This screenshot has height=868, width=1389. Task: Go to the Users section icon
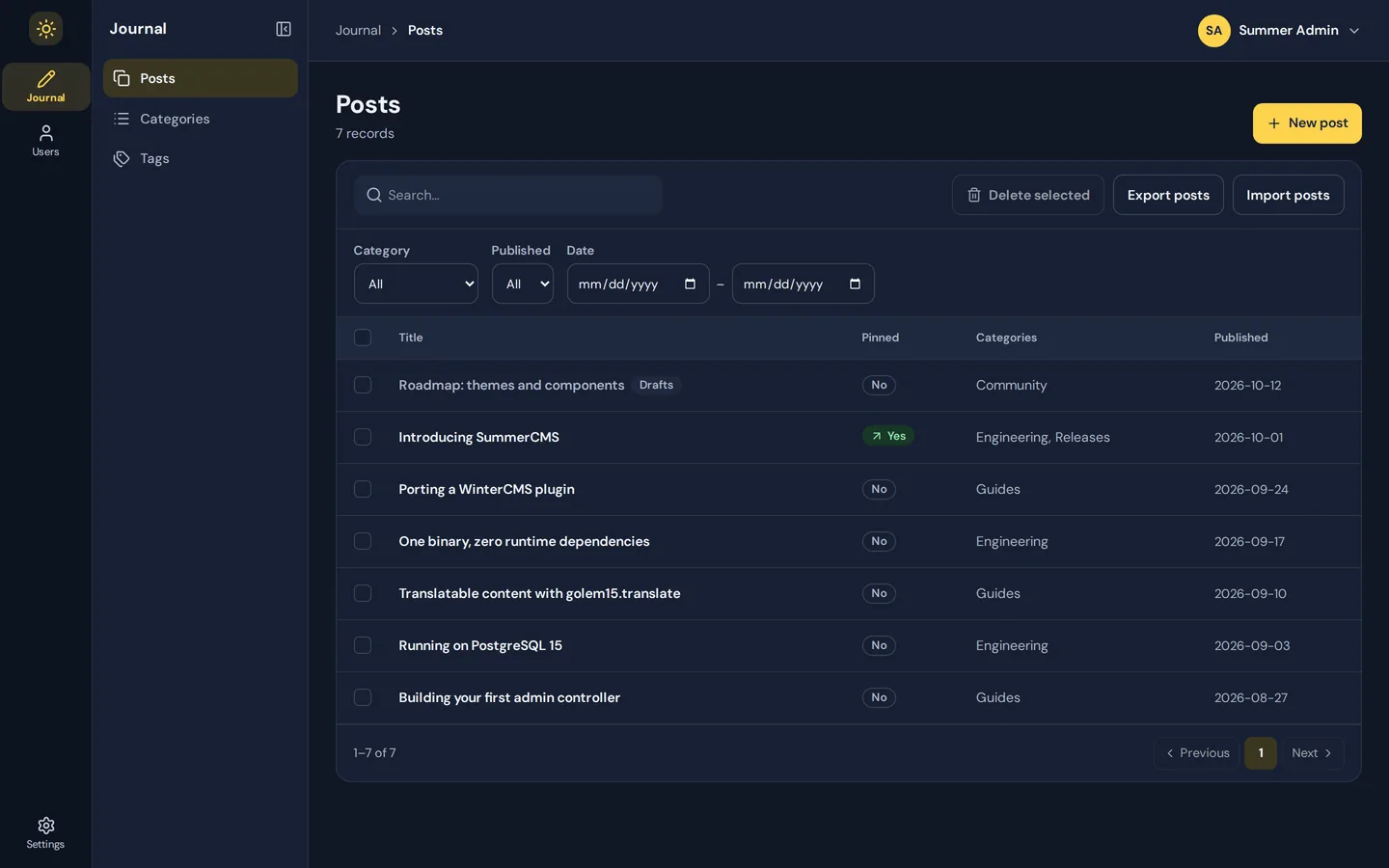click(45, 141)
